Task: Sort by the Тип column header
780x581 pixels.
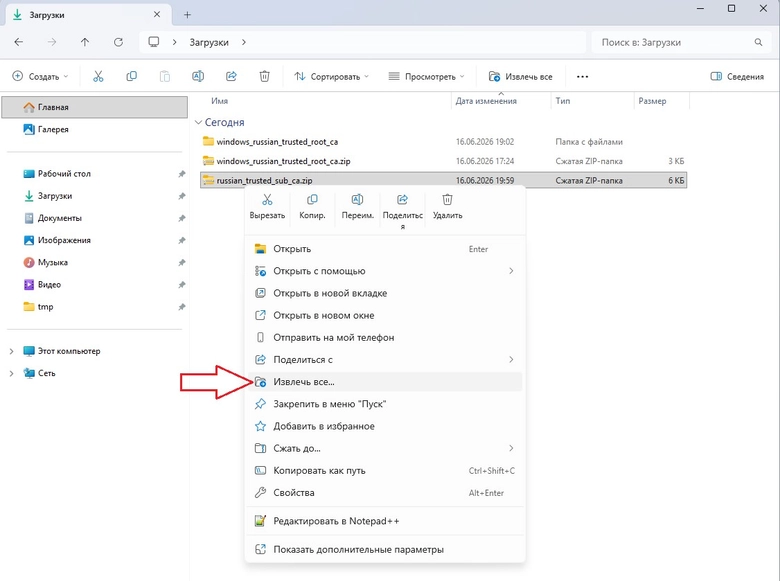Action: [x=563, y=101]
